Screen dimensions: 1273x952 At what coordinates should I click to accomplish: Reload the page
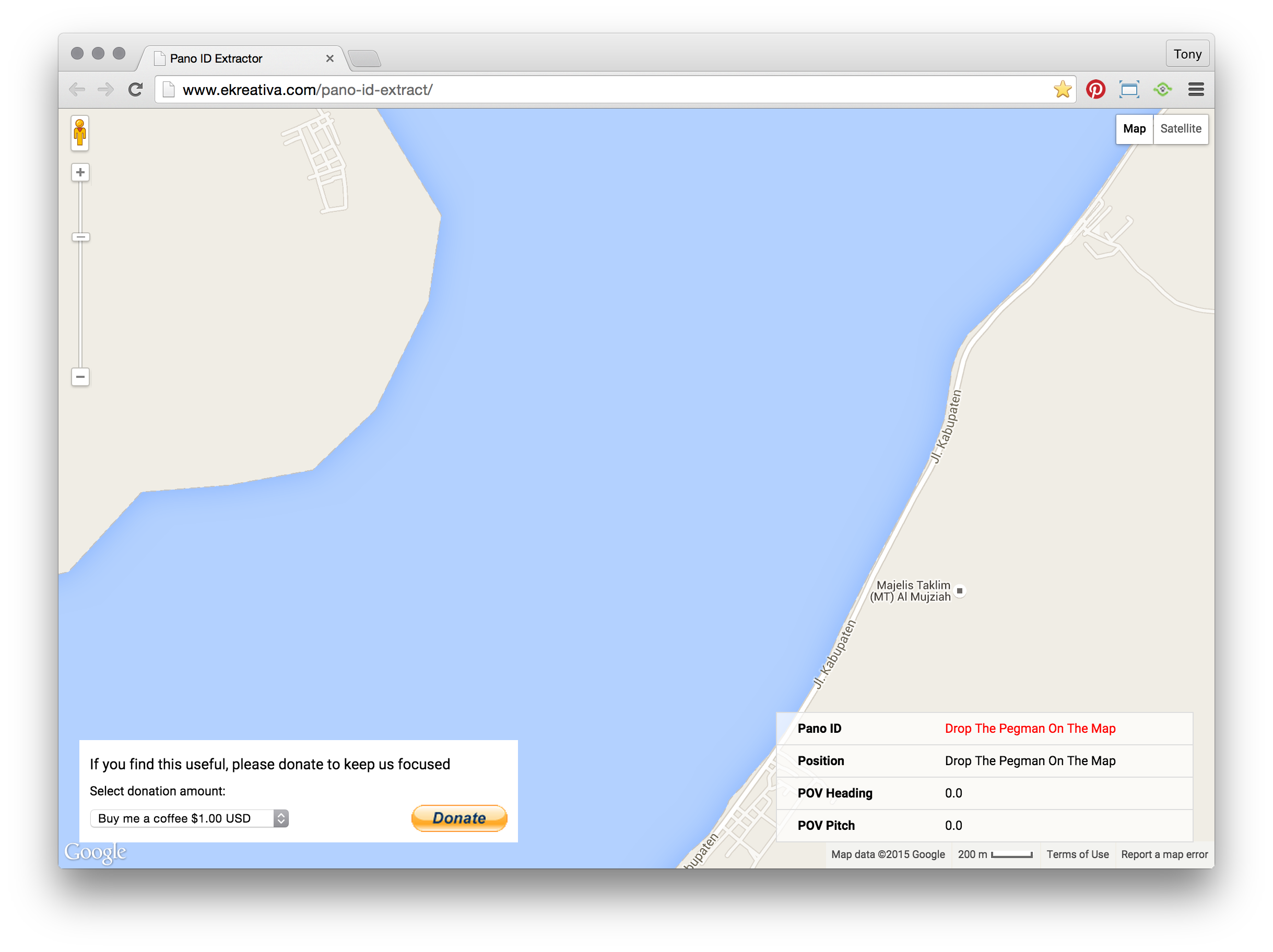click(x=135, y=89)
